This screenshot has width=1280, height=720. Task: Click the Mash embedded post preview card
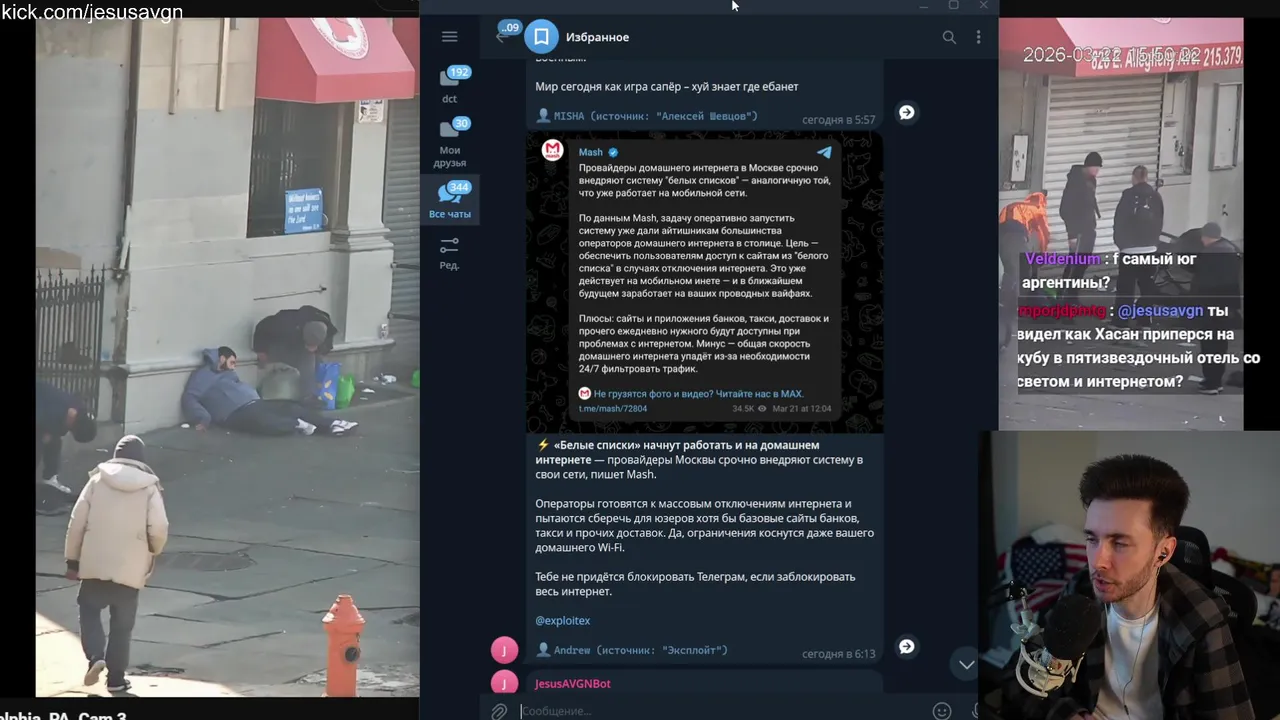tap(705, 283)
